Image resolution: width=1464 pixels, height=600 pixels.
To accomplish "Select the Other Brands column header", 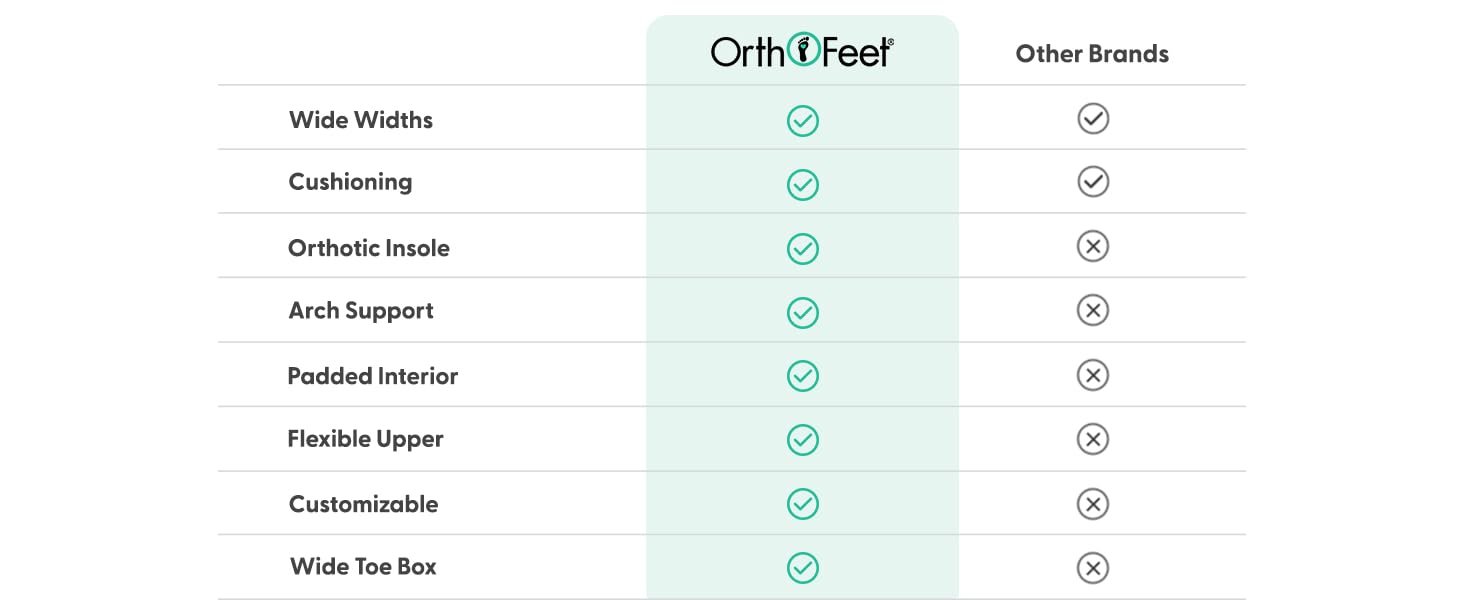I will (x=1092, y=54).
